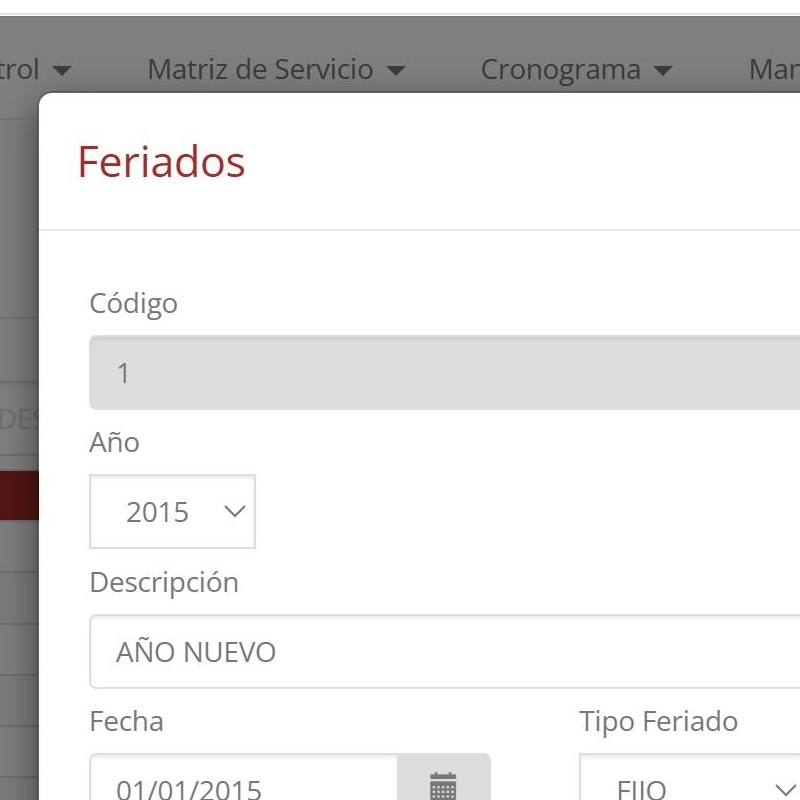This screenshot has height=800, width=800.
Task: Click the Año label
Action: [115, 442]
